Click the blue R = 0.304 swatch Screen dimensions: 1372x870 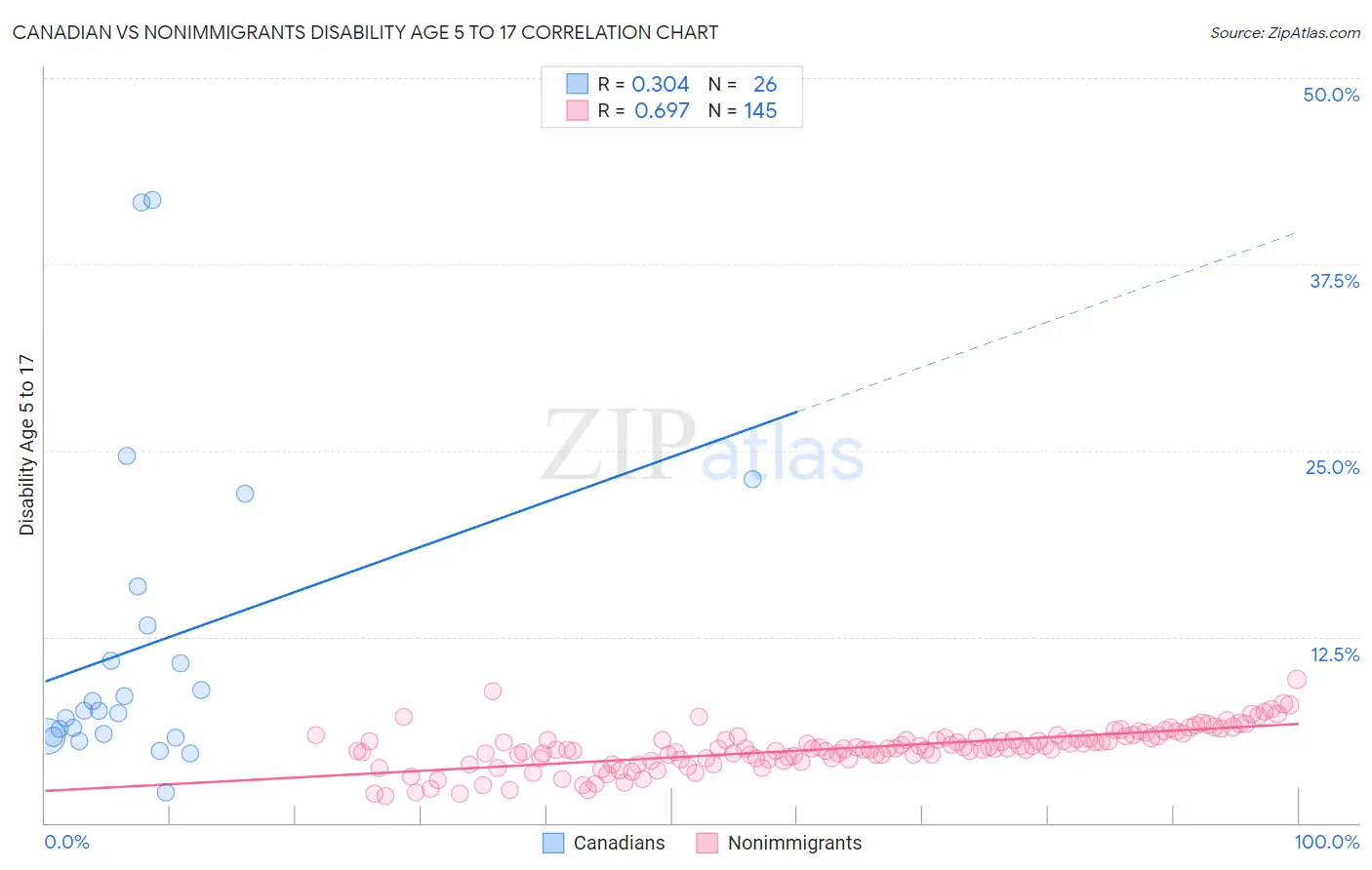pyautogui.click(x=578, y=84)
